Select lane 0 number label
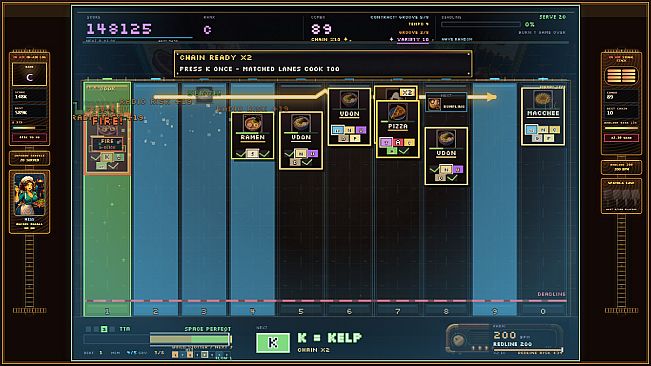Viewport: 651px width, 366px height. click(x=543, y=311)
